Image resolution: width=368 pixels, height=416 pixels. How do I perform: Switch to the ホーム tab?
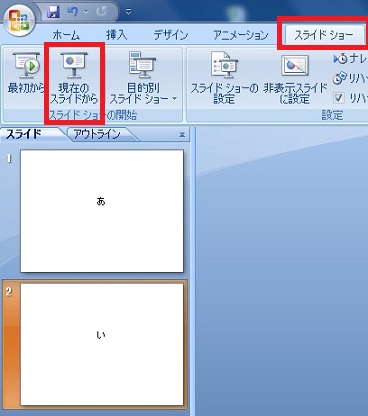click(x=66, y=35)
